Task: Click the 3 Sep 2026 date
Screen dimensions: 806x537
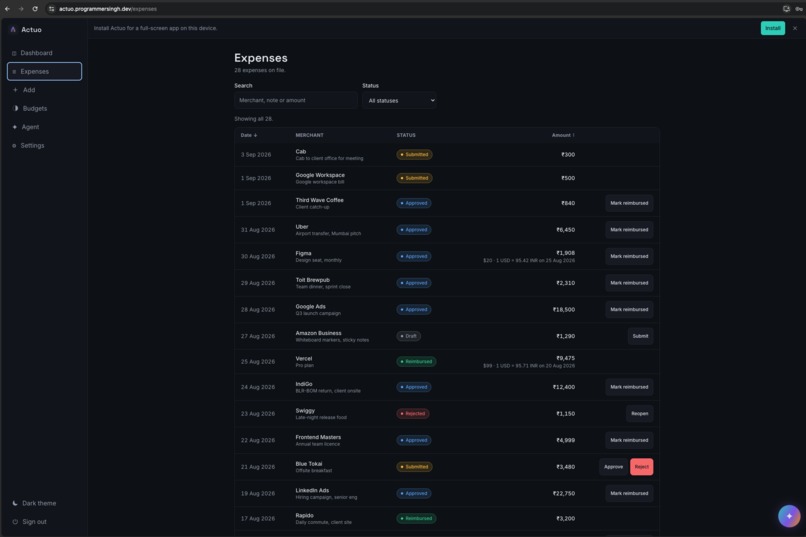Action: pos(255,155)
